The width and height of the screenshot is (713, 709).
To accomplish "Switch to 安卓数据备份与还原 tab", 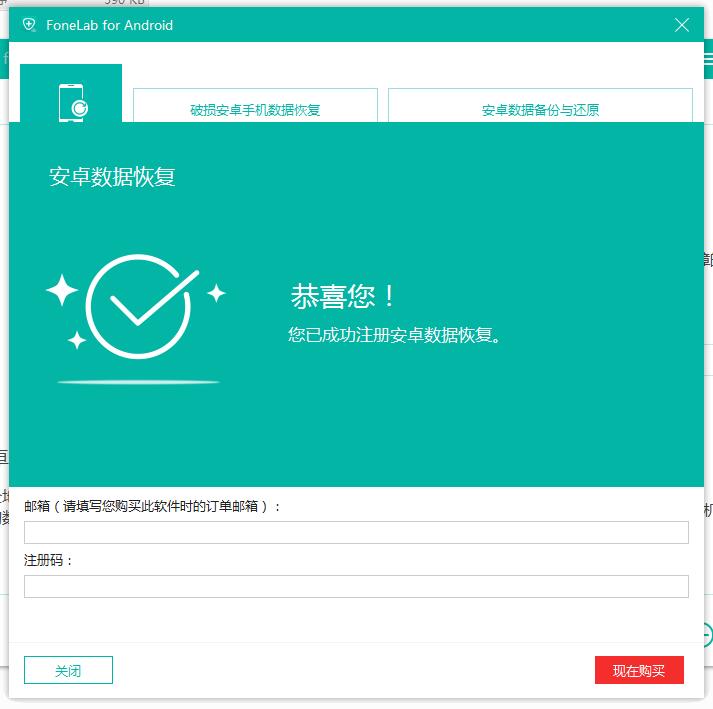I will point(540,105).
